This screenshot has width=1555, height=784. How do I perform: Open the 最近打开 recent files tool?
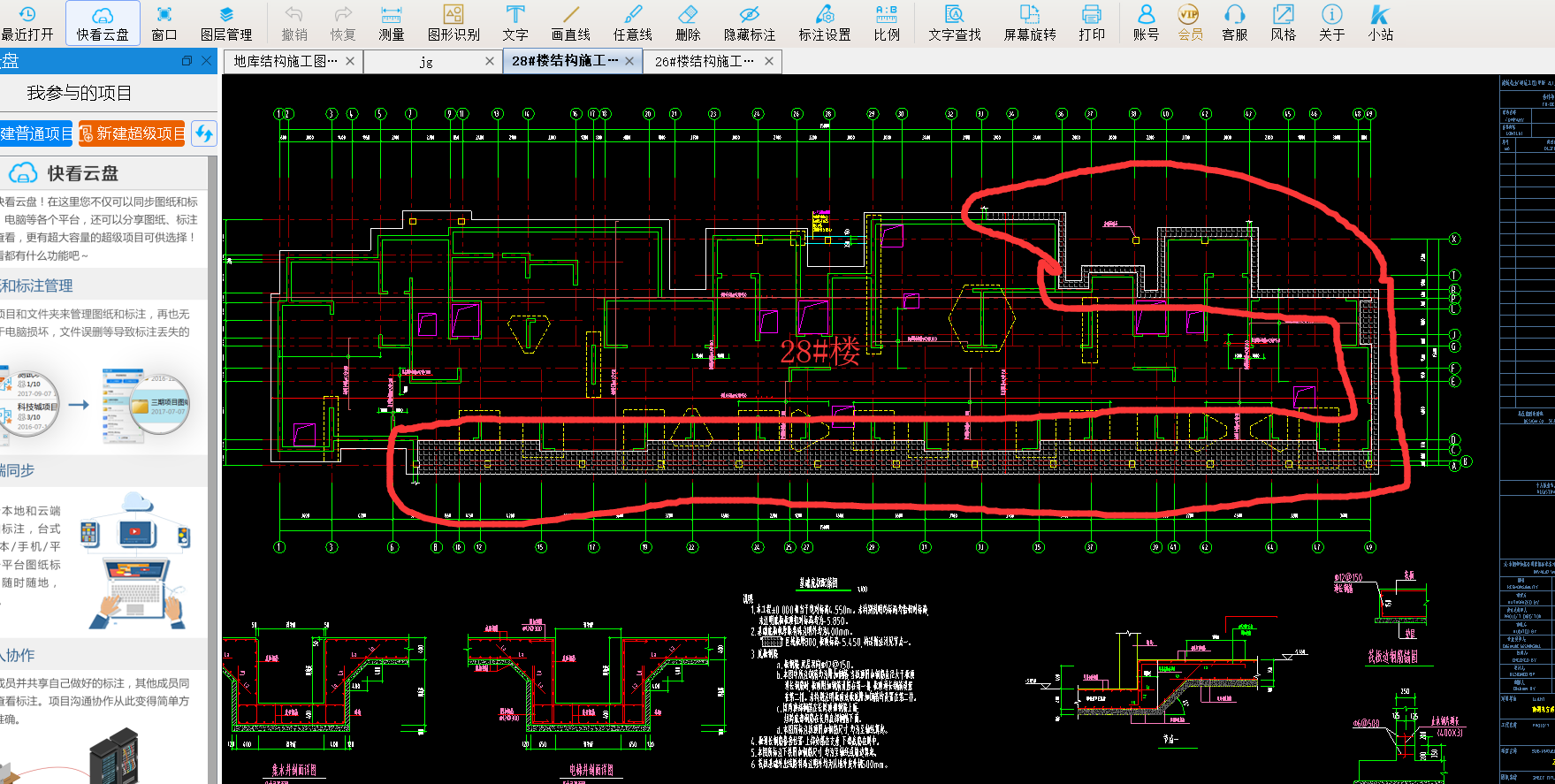(x=27, y=23)
